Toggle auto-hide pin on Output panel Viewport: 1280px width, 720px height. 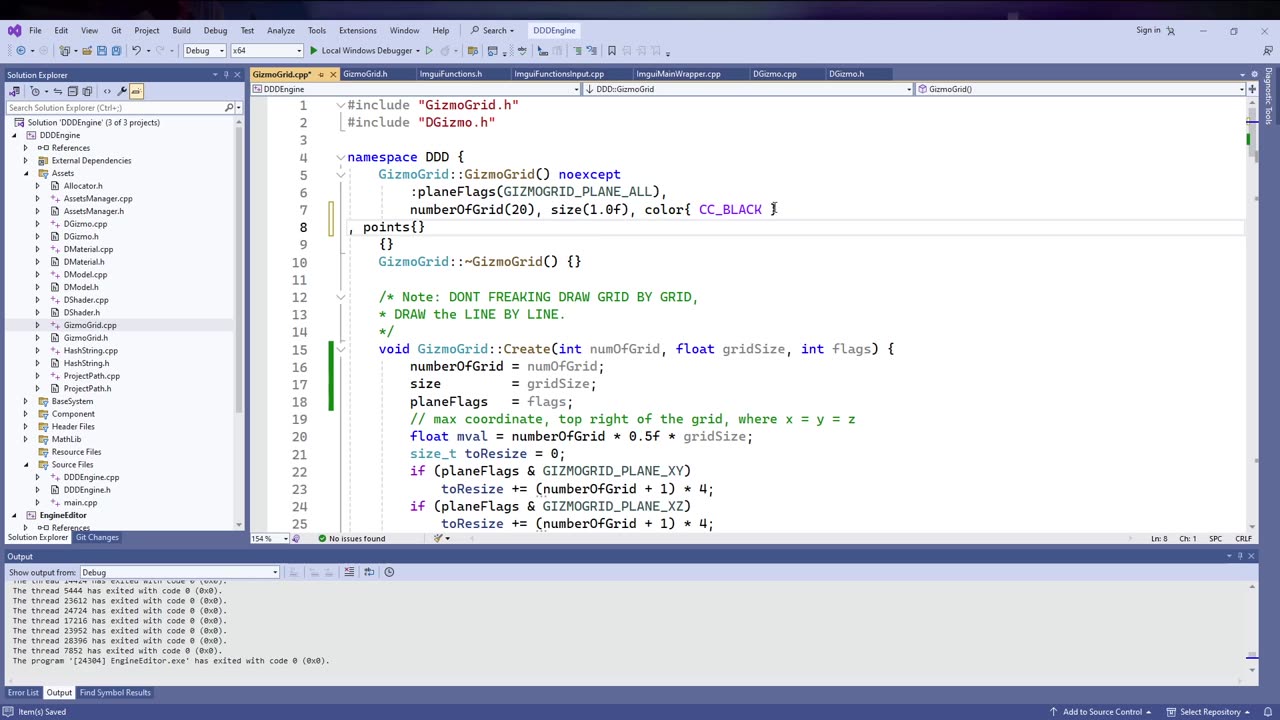pyautogui.click(x=1240, y=556)
